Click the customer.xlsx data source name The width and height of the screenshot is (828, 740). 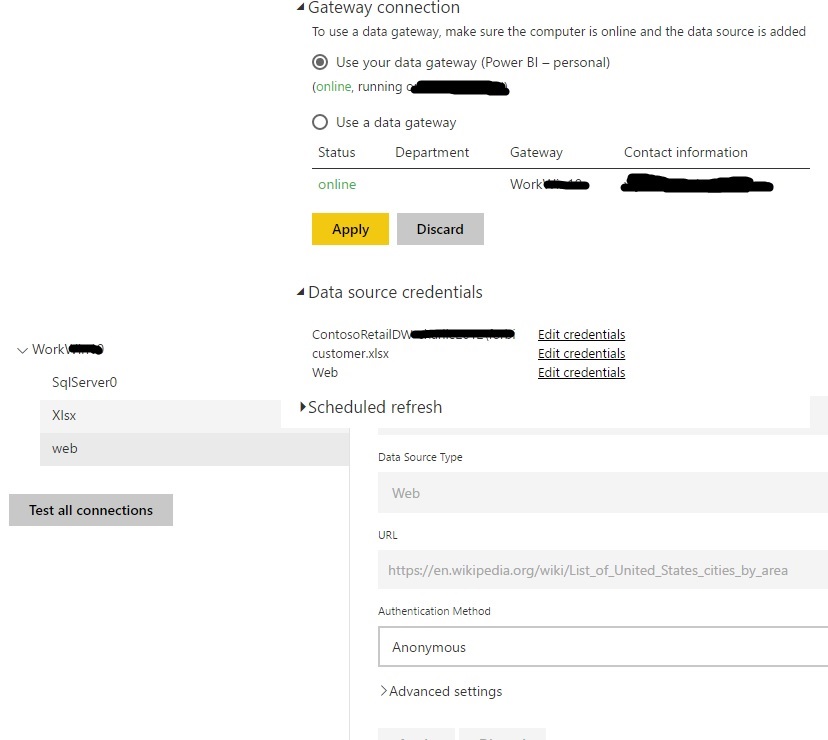click(350, 353)
